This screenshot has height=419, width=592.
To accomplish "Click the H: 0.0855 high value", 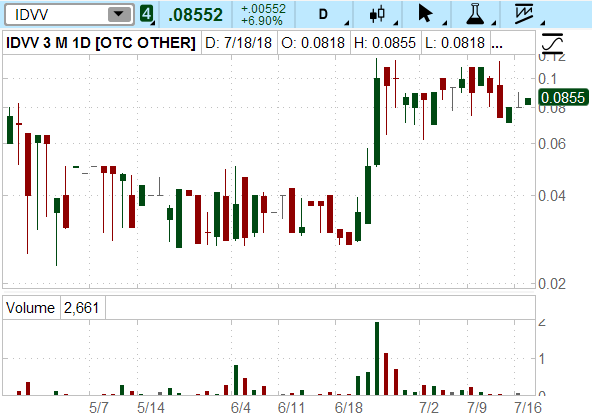I will pyautogui.click(x=385, y=43).
